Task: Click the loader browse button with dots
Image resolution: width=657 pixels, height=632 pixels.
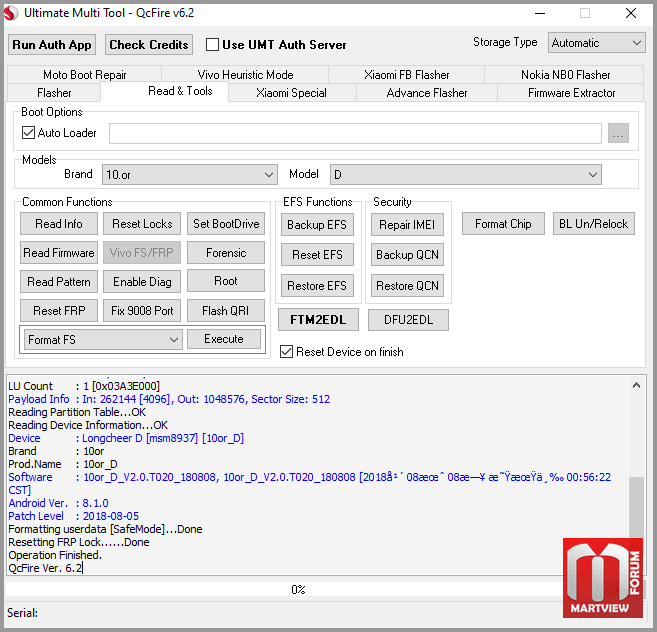Action: (x=618, y=133)
